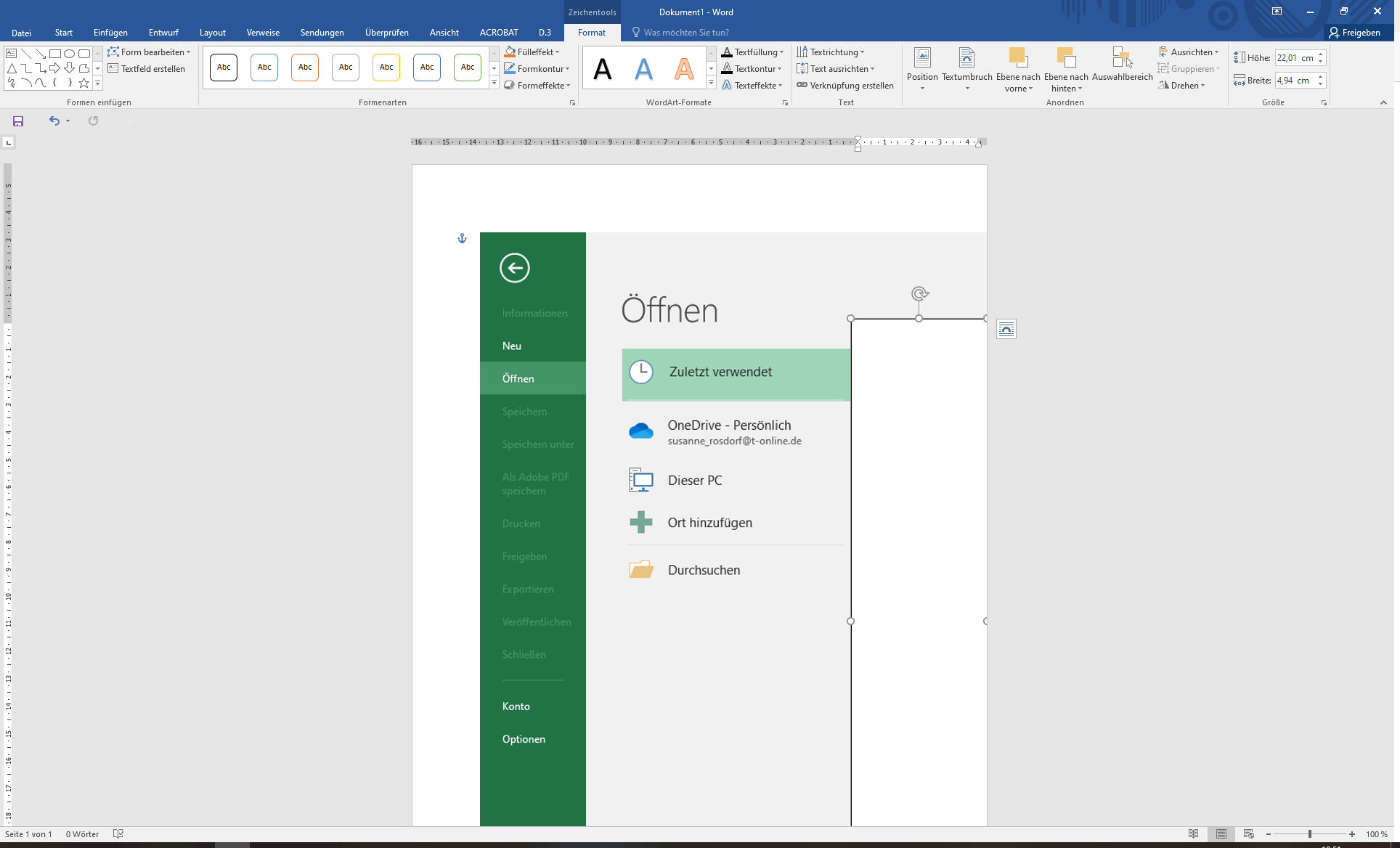Screen dimensions: 1400x848
Task: Expand the shape styles gallery
Action: click(494, 83)
